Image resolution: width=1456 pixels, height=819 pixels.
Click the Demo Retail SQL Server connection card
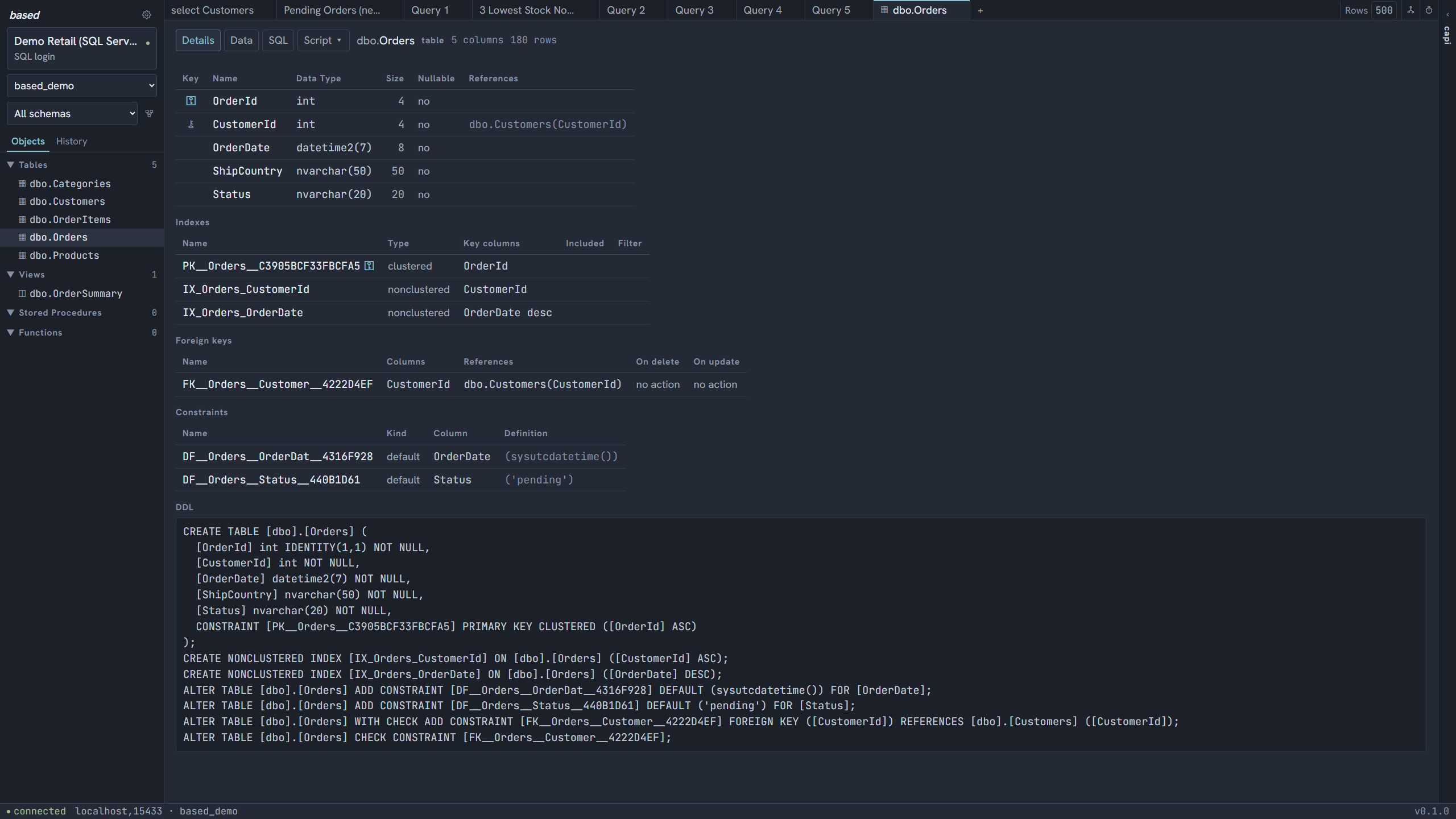pyautogui.click(x=82, y=48)
